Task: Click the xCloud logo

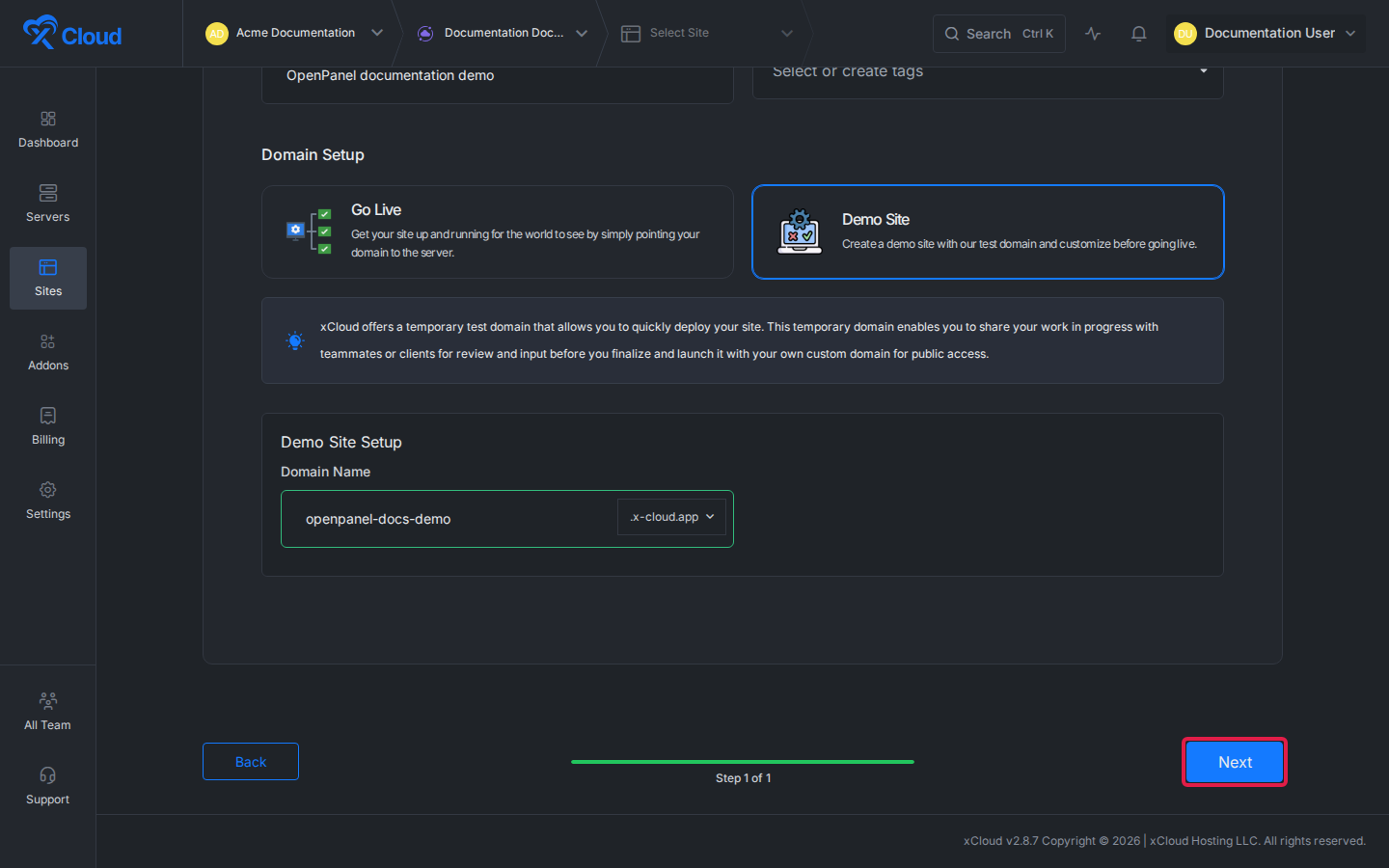Action: coord(72,33)
